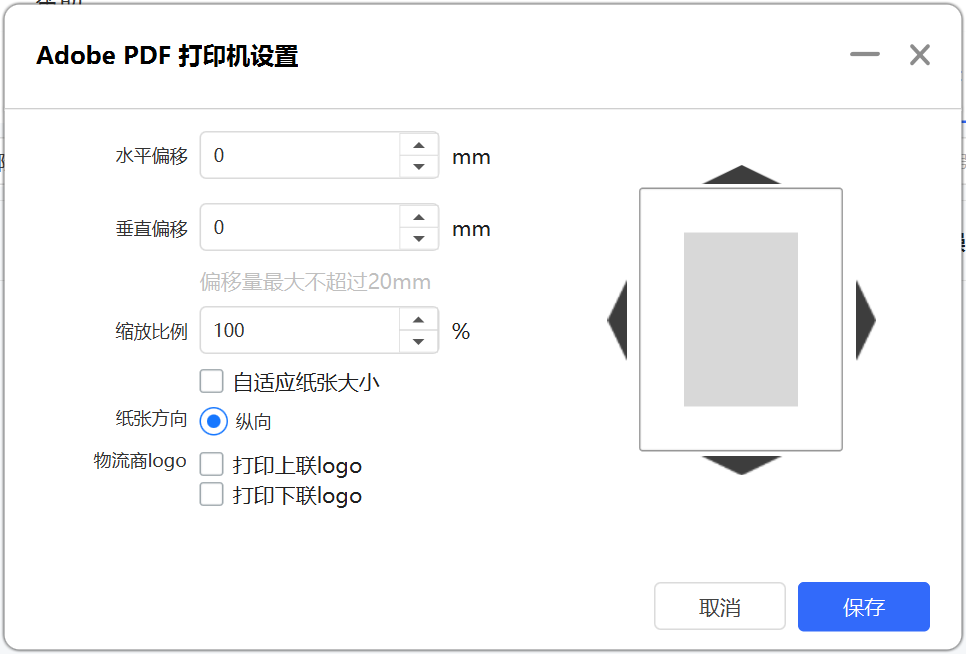Screen dimensions: 966x654
Task: Enable the 自适应纸张大小 checkbox
Action: coord(211,381)
